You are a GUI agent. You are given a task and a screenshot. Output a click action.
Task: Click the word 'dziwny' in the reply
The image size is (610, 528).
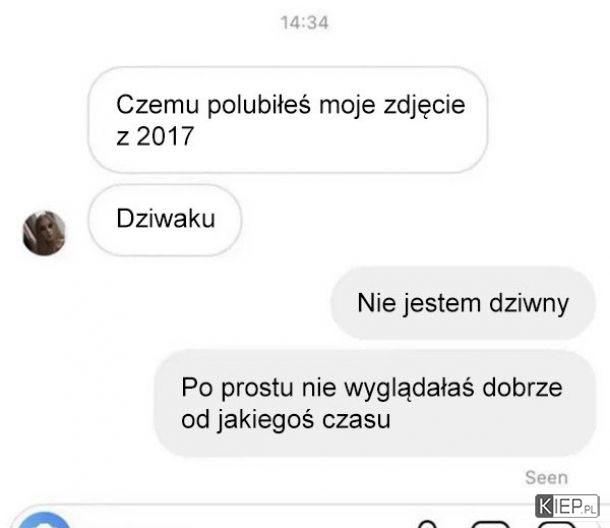[x=529, y=303]
